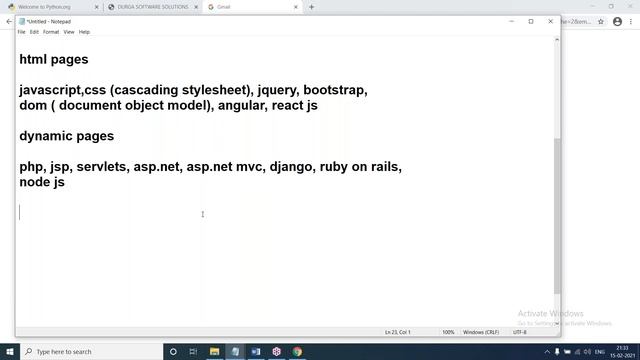
Task: Click the 'dynamic pages' line
Action: (67, 136)
